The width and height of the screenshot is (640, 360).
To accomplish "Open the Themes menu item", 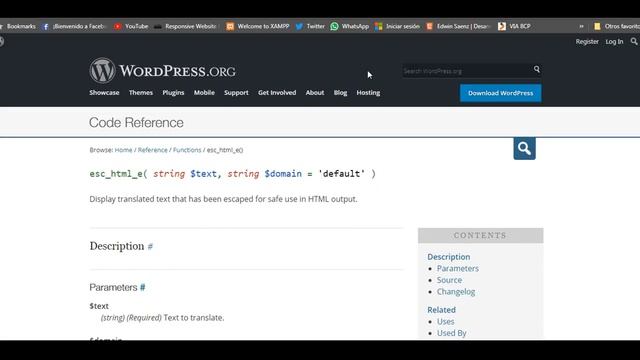I will pos(141,93).
